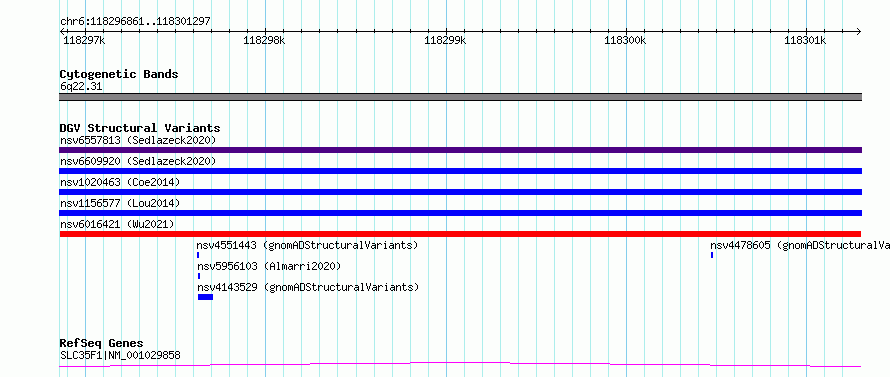Click the nsv4551443 gnomAD variant label

click(307, 245)
